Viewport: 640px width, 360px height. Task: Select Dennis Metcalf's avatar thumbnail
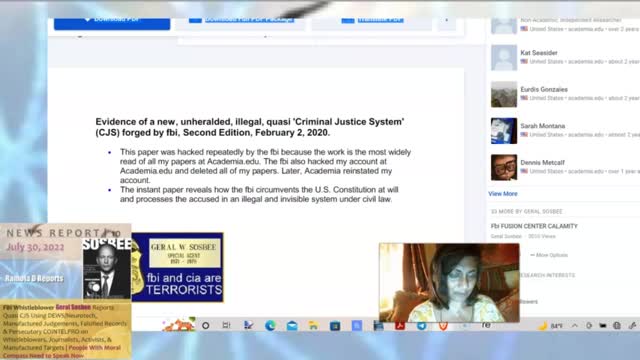[x=504, y=167]
